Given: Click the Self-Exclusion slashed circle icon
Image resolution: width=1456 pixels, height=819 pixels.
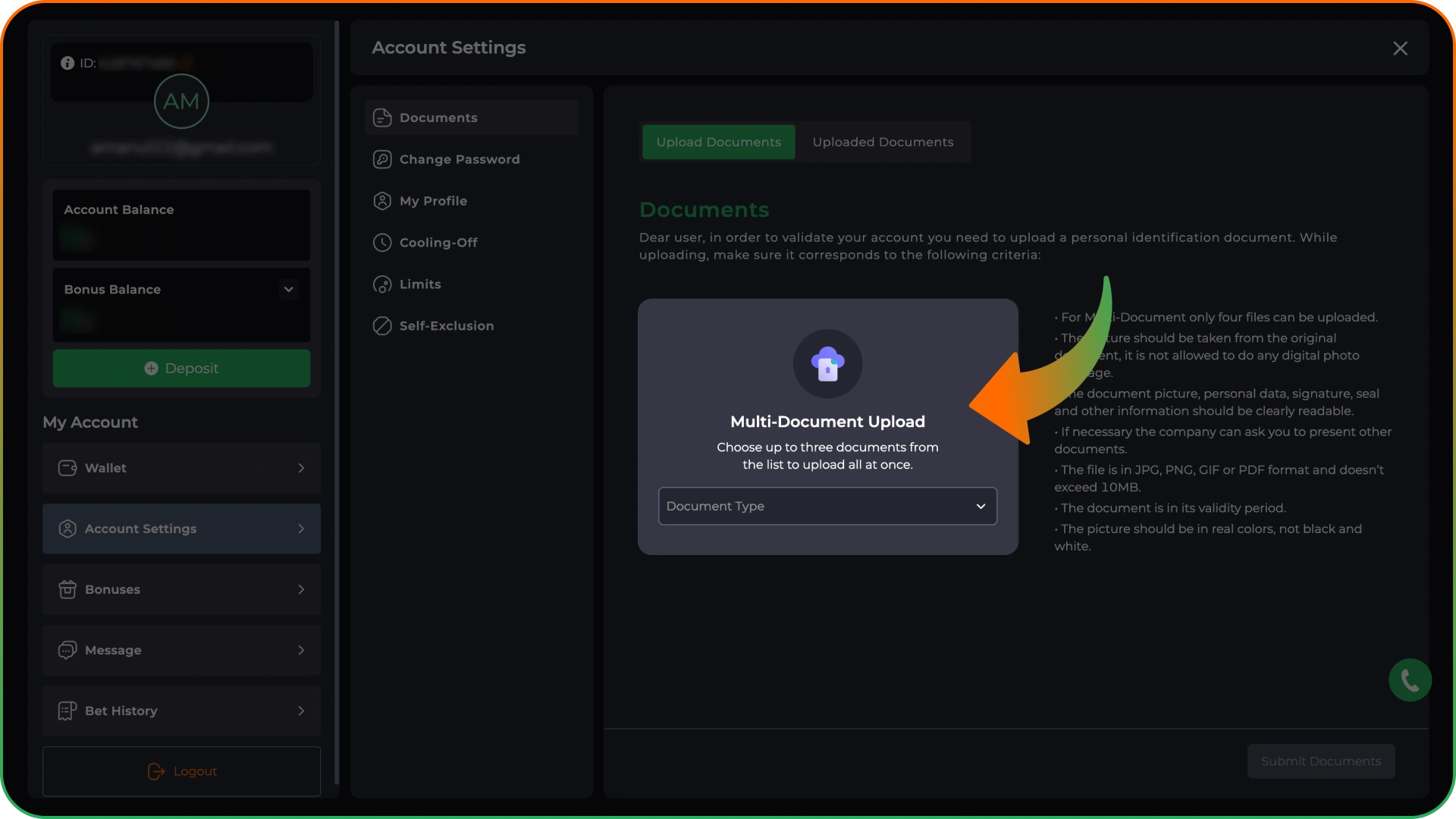Looking at the screenshot, I should (382, 326).
